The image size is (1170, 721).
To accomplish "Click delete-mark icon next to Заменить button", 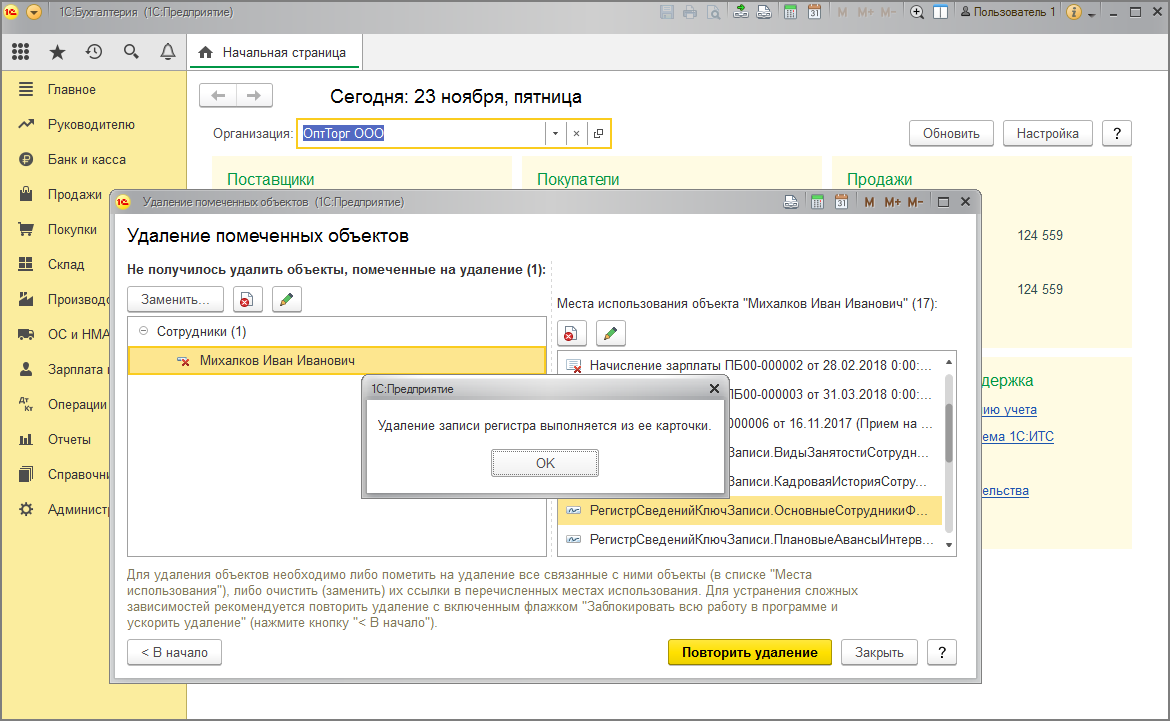I will coord(247,299).
